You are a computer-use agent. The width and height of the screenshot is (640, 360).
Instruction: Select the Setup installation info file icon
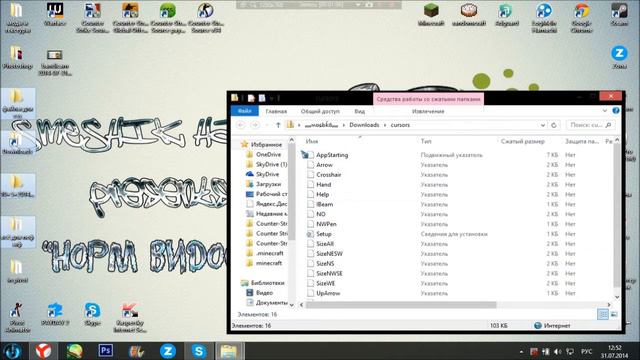[310, 234]
